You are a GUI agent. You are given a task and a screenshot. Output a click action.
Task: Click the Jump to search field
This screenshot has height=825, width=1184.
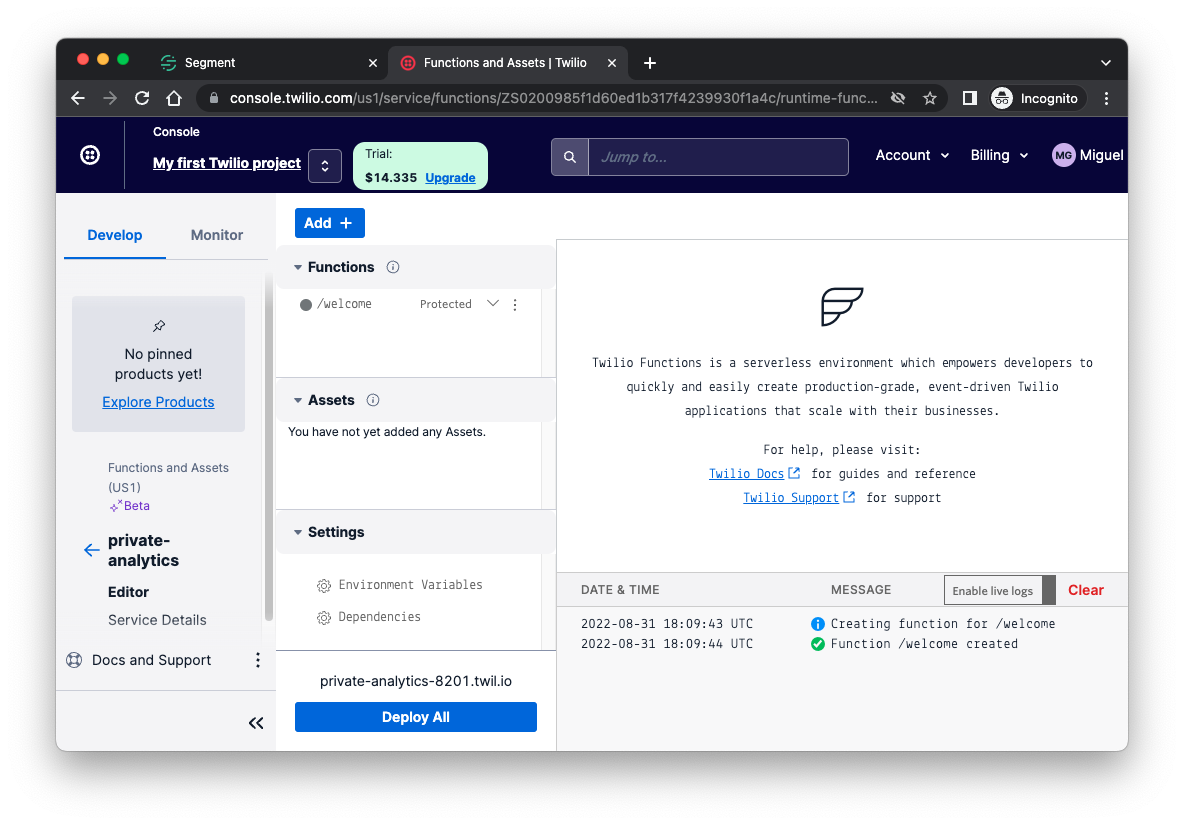[717, 157]
